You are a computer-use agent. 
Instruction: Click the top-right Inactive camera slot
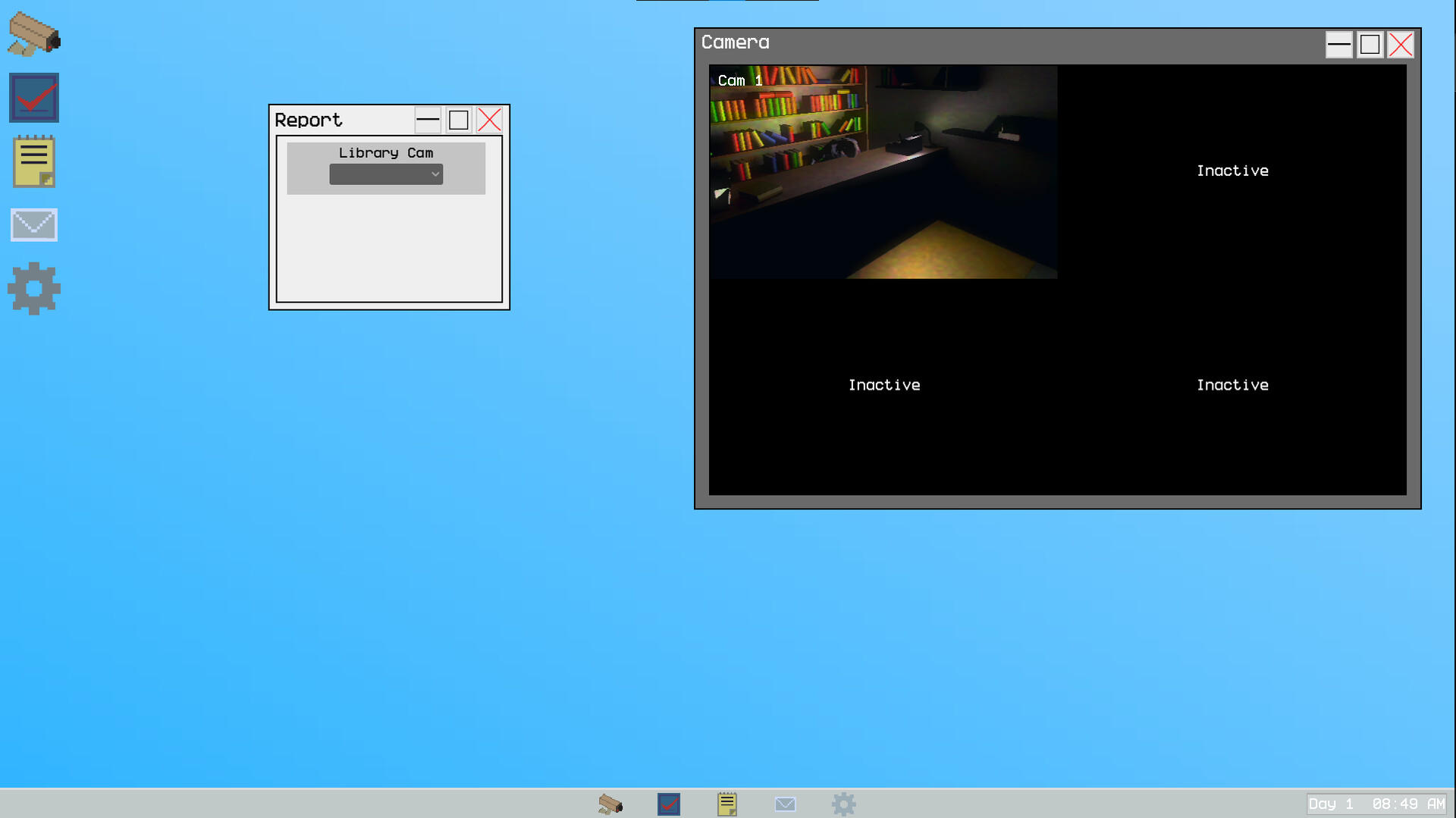[1232, 171]
